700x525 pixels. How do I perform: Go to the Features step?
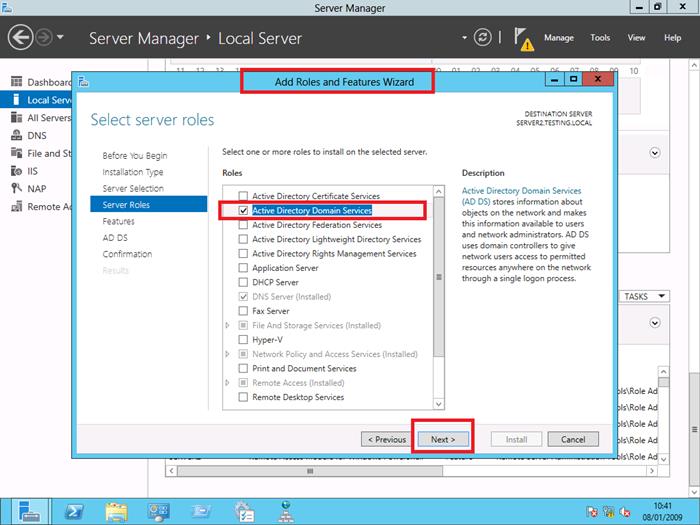pyautogui.click(x=118, y=221)
